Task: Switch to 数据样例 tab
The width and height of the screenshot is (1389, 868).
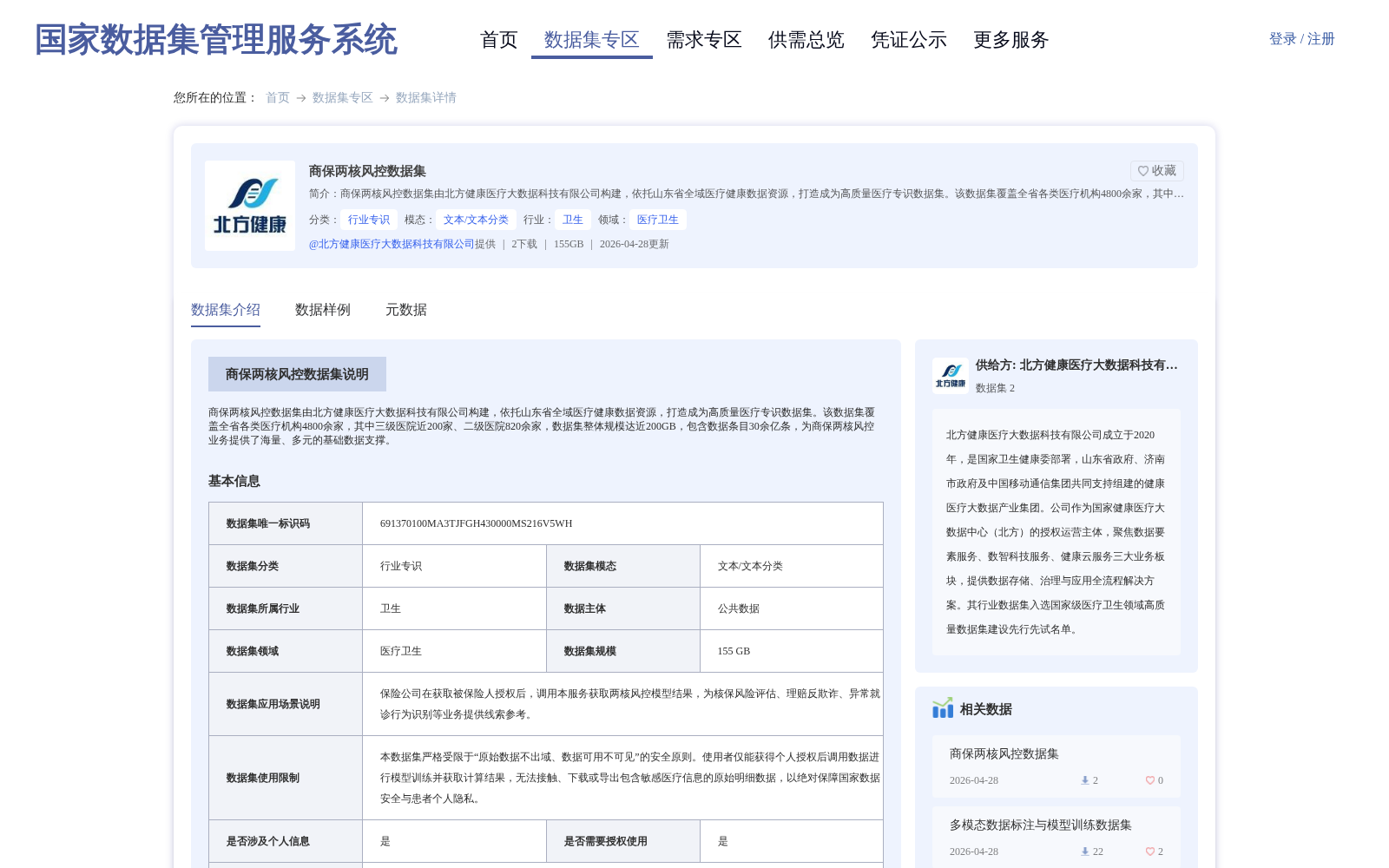Action: pos(323,310)
